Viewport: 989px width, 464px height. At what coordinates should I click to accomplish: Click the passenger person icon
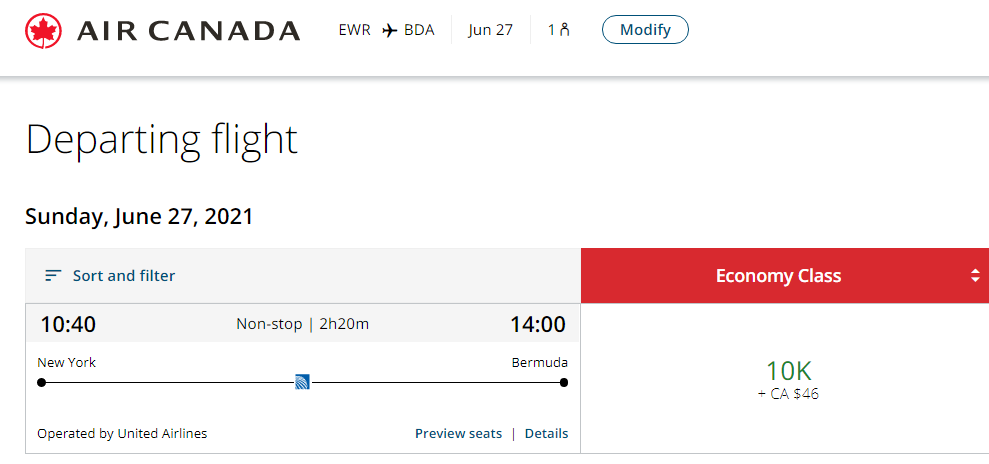coord(565,30)
